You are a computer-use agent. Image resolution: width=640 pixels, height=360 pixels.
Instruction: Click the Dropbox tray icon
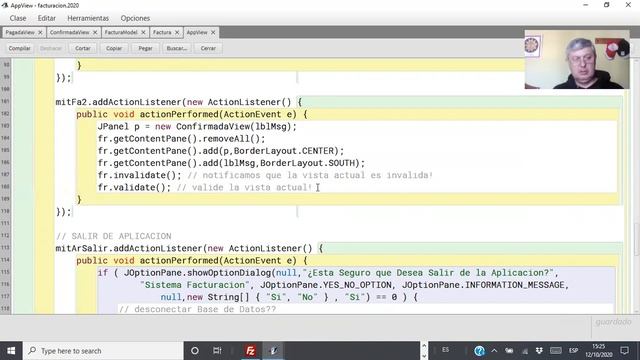(540, 351)
